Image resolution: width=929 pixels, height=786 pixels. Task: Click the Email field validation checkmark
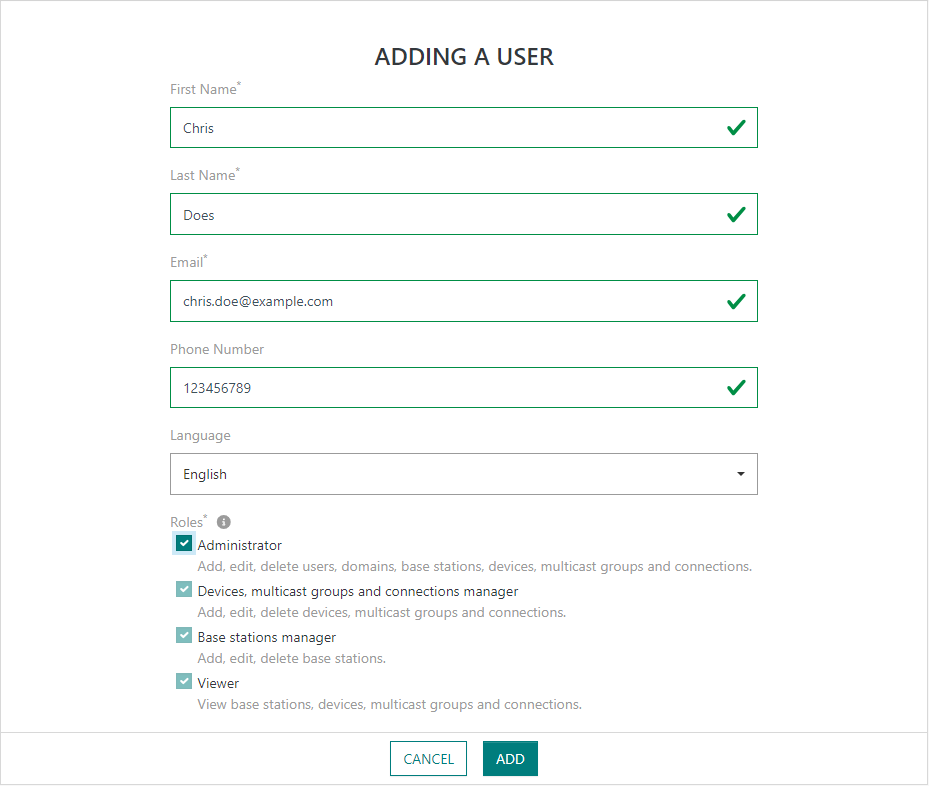pos(736,301)
